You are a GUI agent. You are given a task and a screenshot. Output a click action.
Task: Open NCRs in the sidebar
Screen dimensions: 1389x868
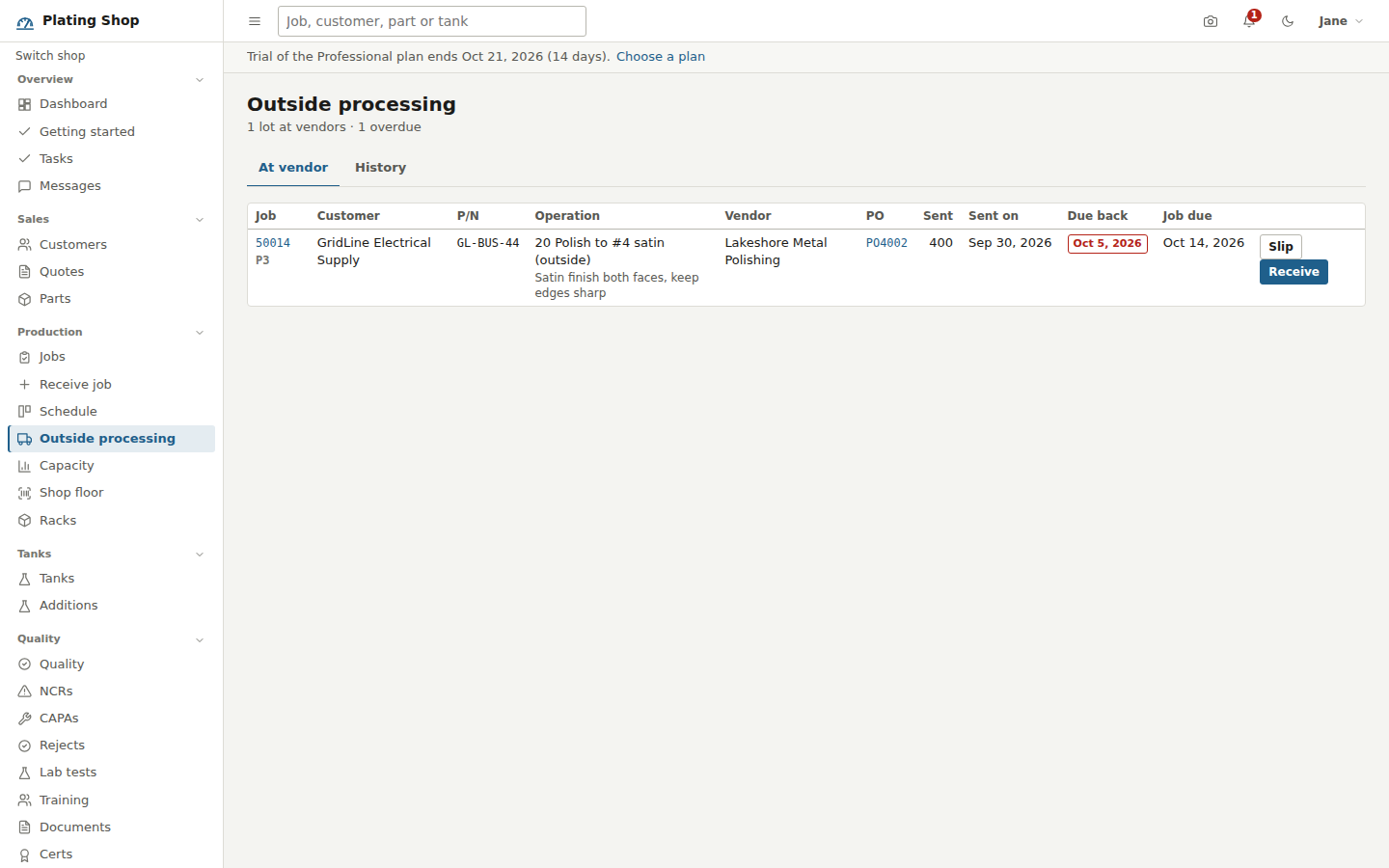tap(111, 692)
